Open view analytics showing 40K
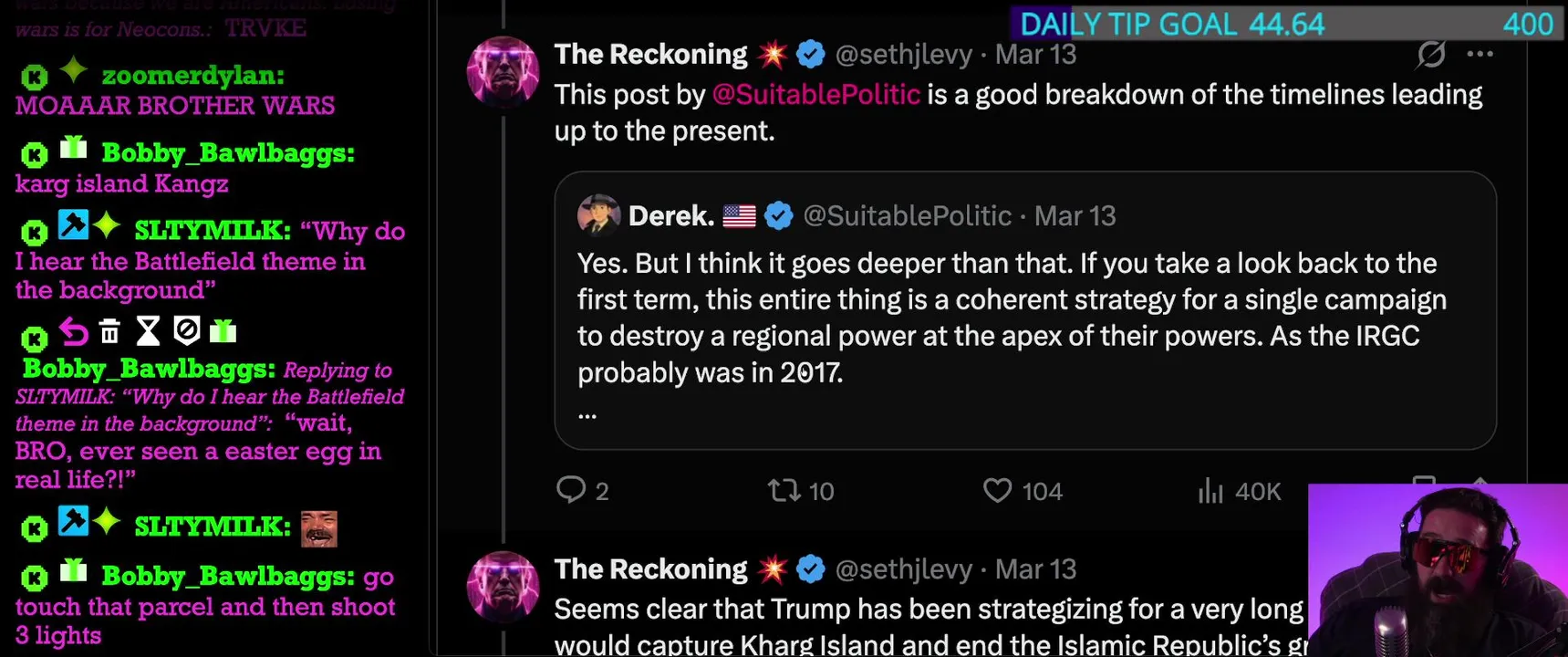 pos(1210,491)
